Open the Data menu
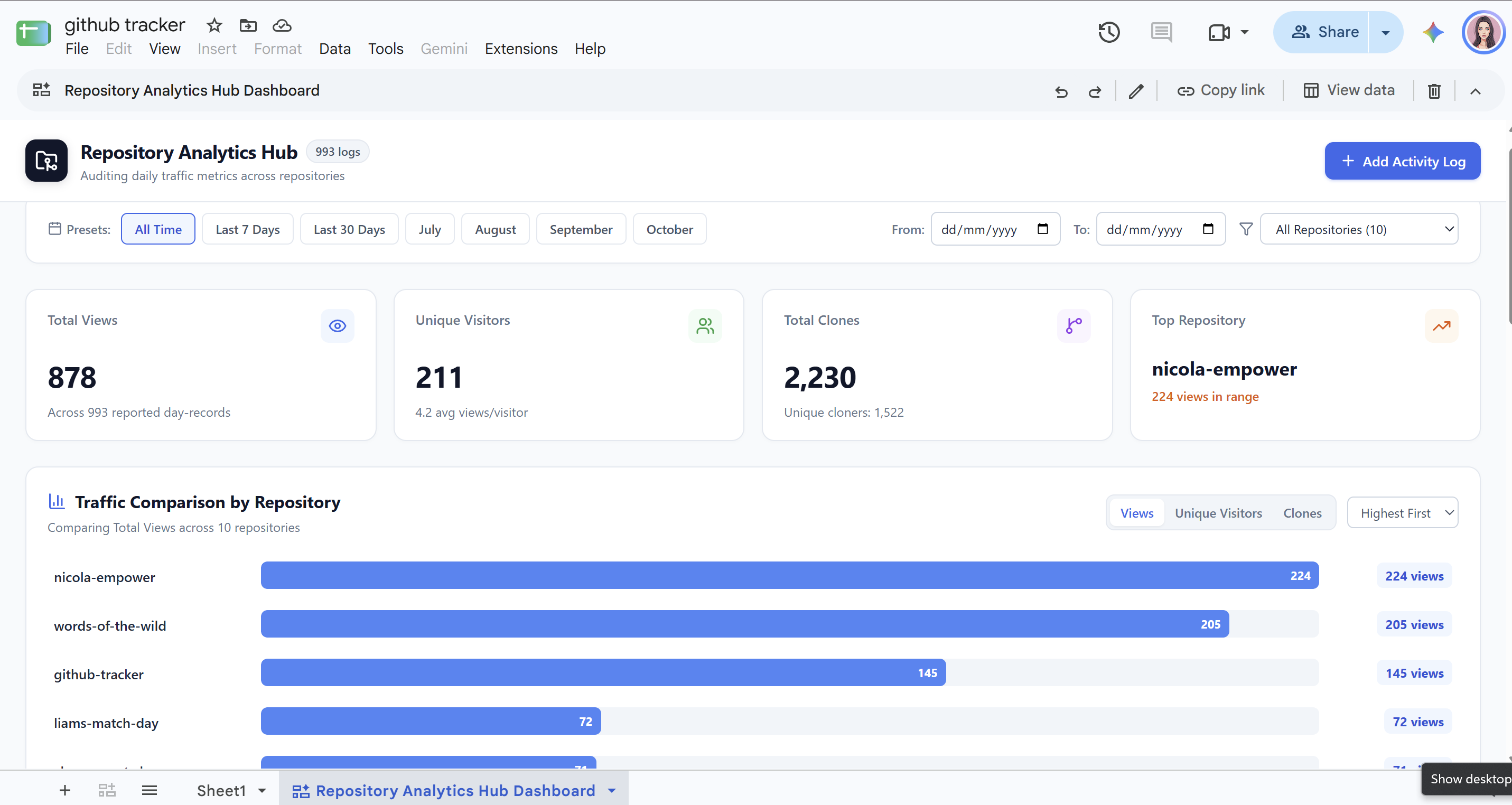Screen dimensions: 1512x805 click(334, 49)
